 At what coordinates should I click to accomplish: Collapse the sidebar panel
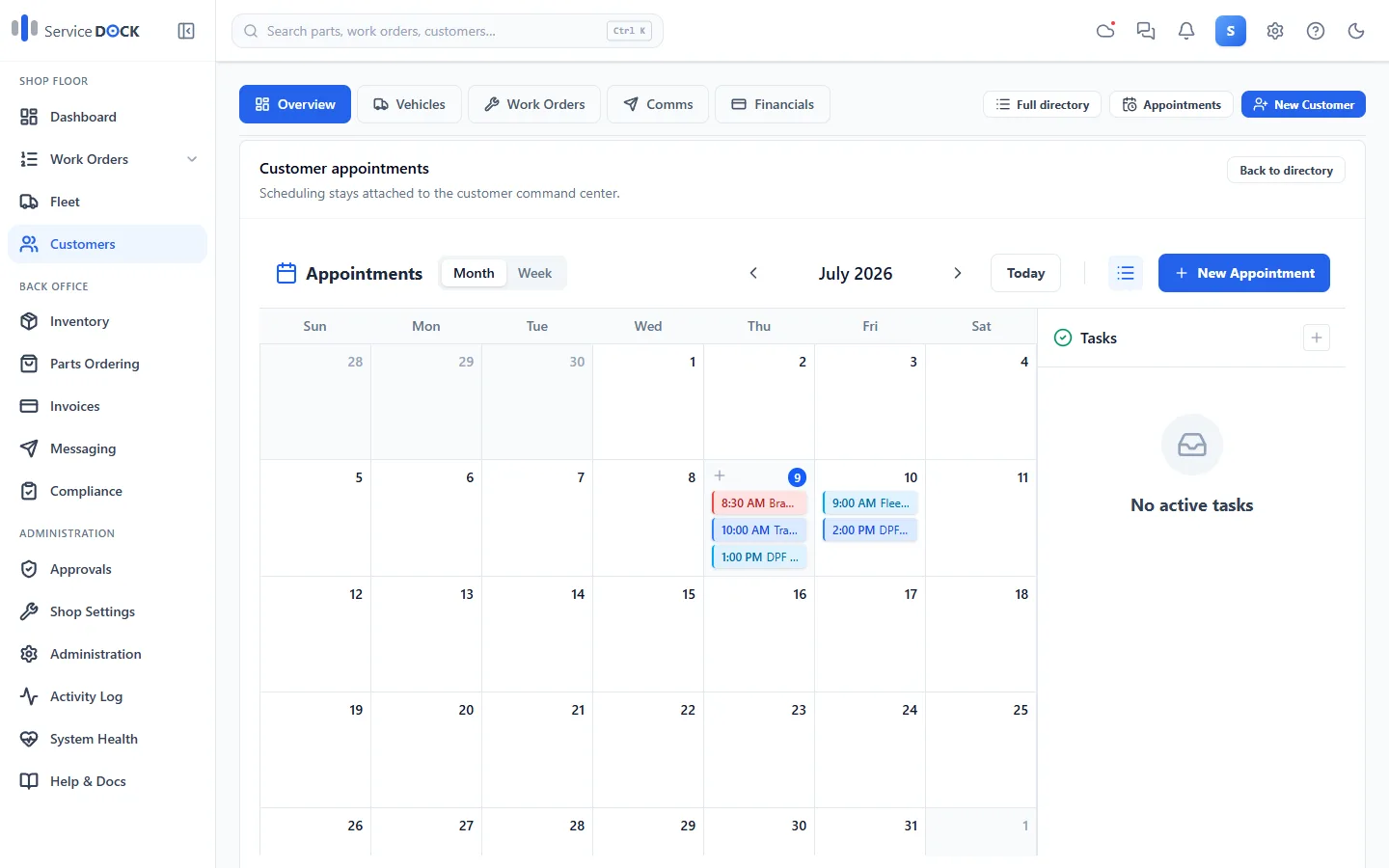pos(186,31)
